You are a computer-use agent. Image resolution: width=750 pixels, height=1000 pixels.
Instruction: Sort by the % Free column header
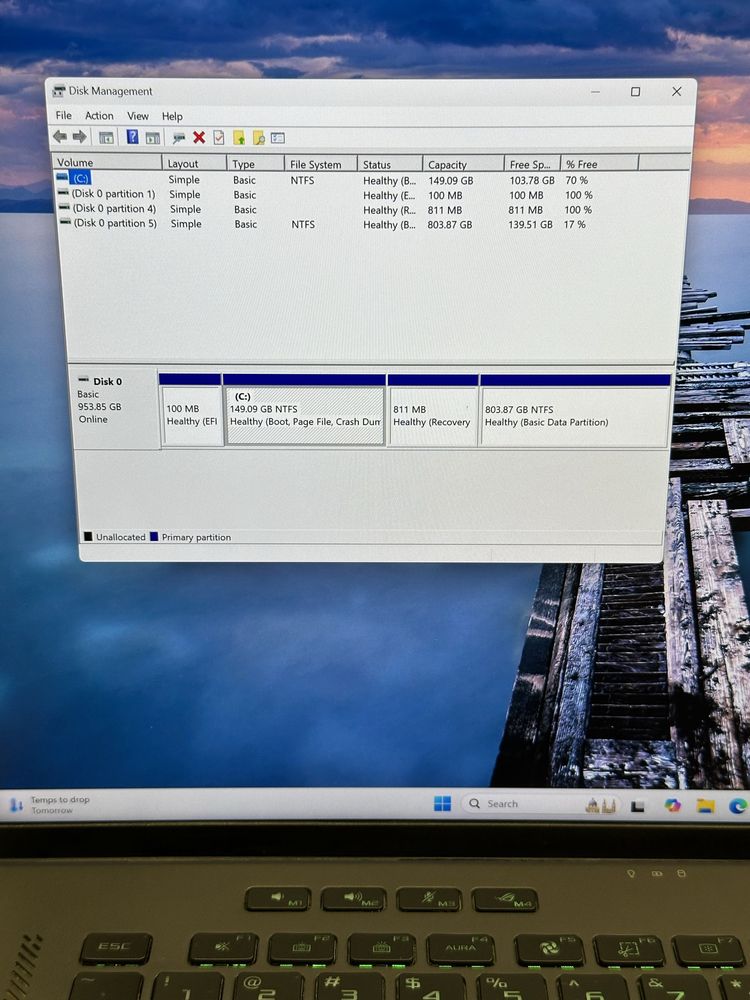pos(599,164)
